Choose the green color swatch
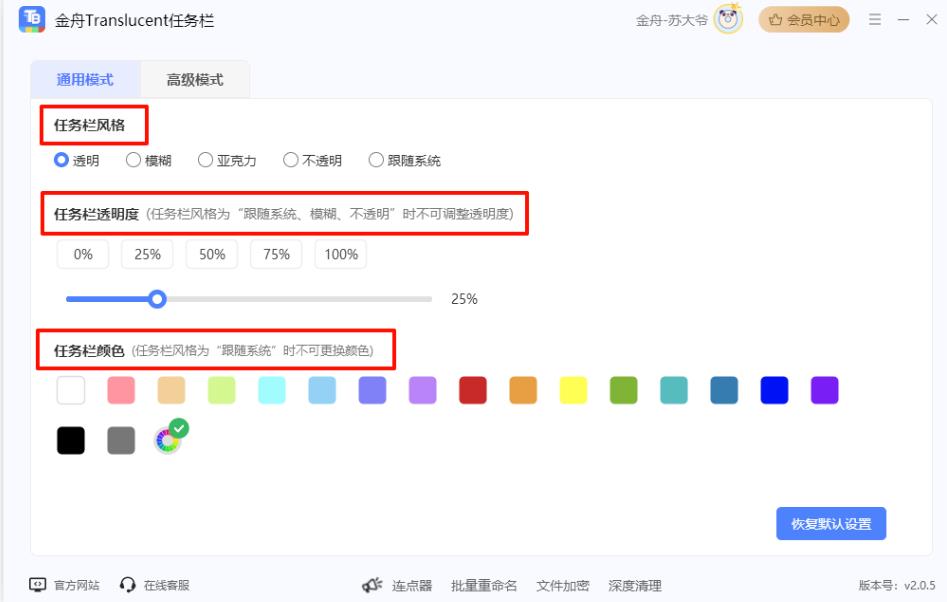The height and width of the screenshot is (602, 947). point(623,390)
